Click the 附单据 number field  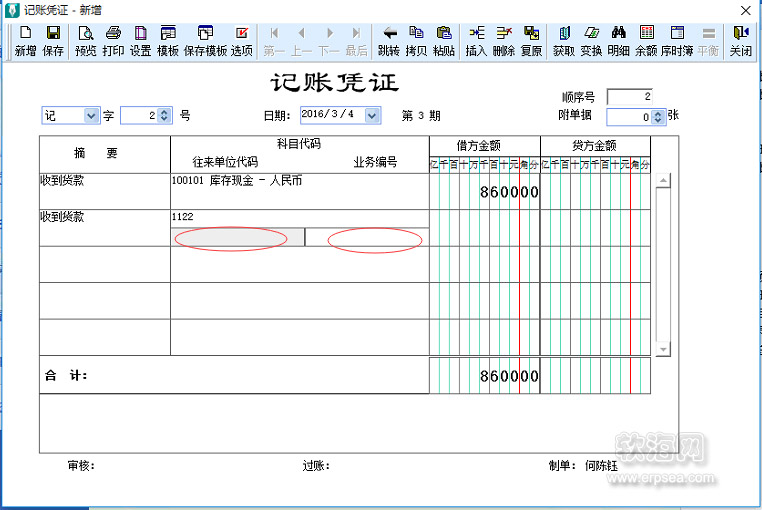(x=630, y=117)
